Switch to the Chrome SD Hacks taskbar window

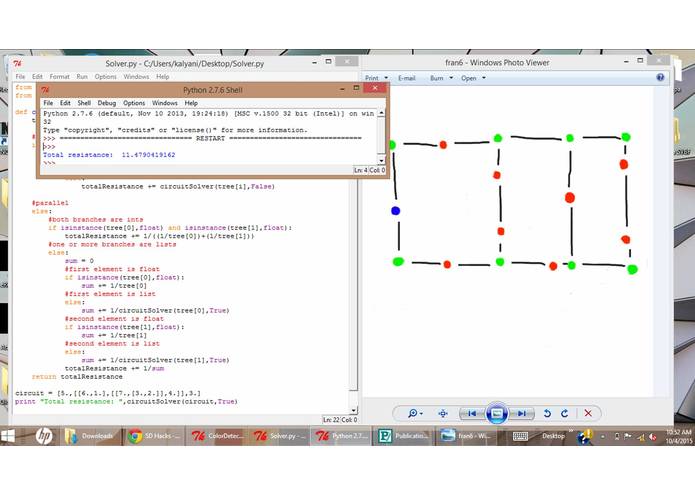[x=153, y=436]
